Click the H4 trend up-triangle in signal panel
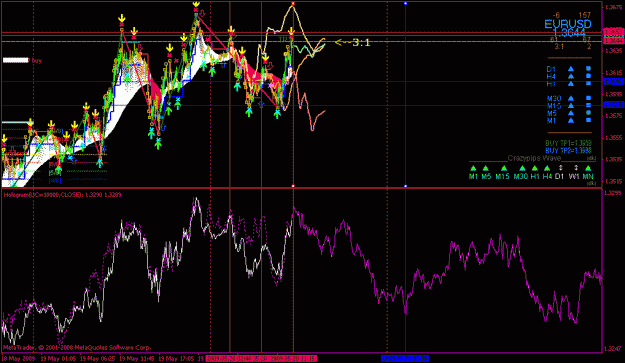Image resolution: width=625 pixels, height=363 pixels. coord(571,76)
